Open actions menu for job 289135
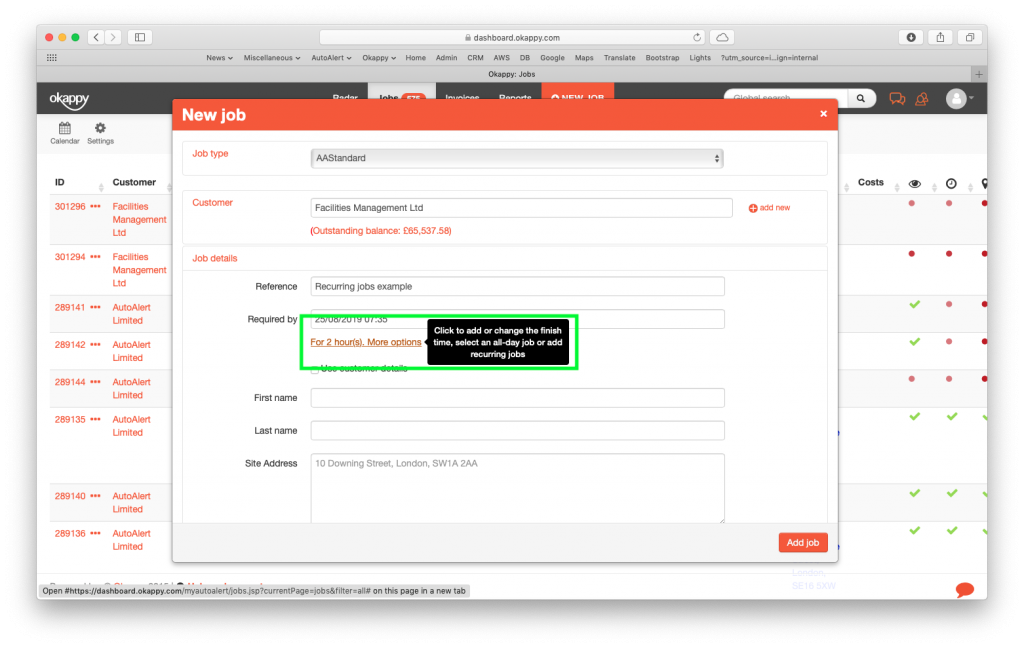 tap(95, 419)
